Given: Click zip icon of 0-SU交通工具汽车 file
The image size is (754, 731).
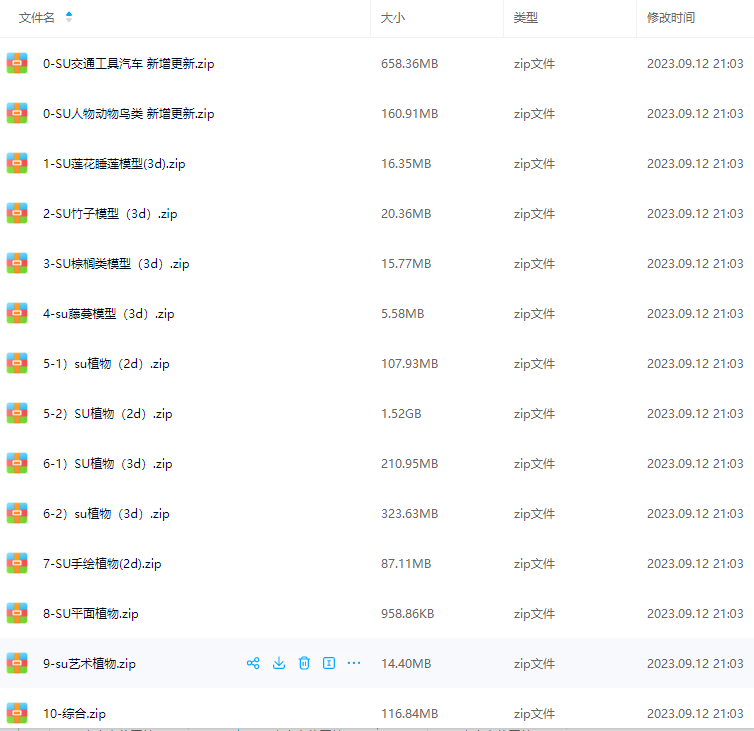Looking at the screenshot, I should (17, 63).
